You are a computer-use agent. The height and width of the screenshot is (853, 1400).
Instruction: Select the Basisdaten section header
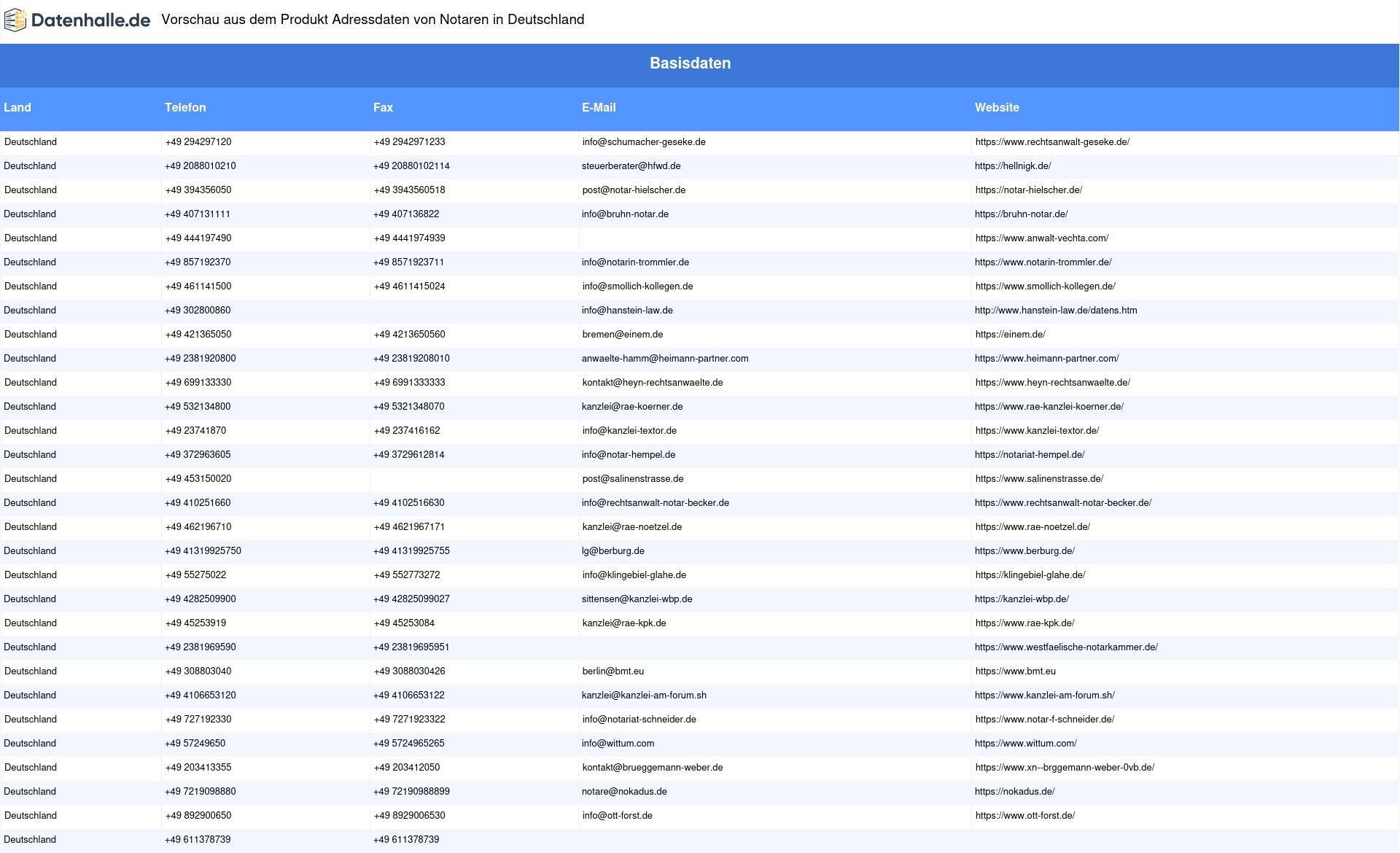point(691,63)
